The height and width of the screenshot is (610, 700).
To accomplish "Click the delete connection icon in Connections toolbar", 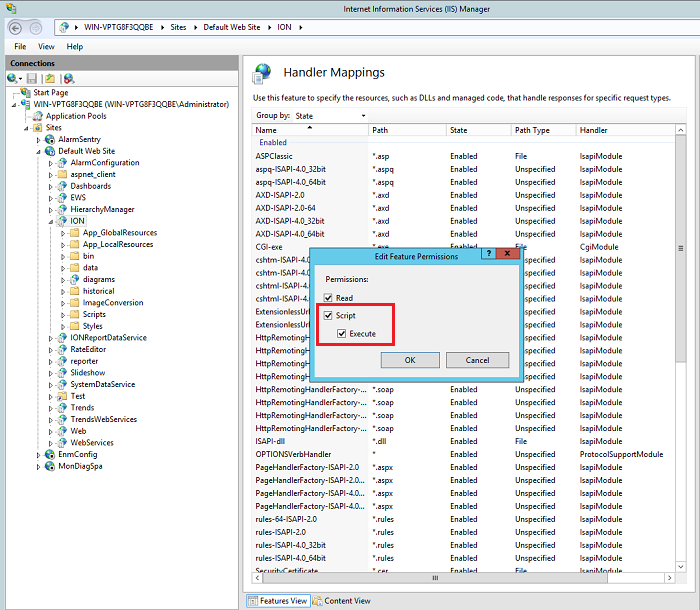I will (68, 79).
